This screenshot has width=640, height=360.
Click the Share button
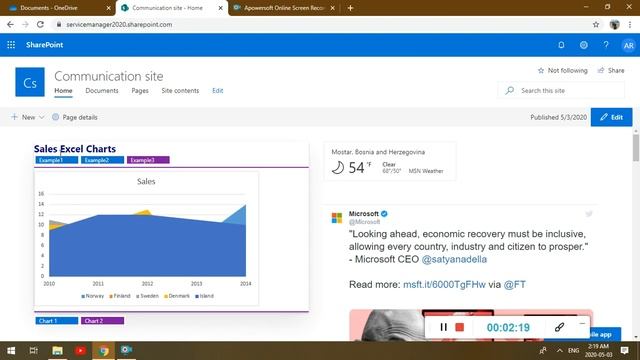611,71
